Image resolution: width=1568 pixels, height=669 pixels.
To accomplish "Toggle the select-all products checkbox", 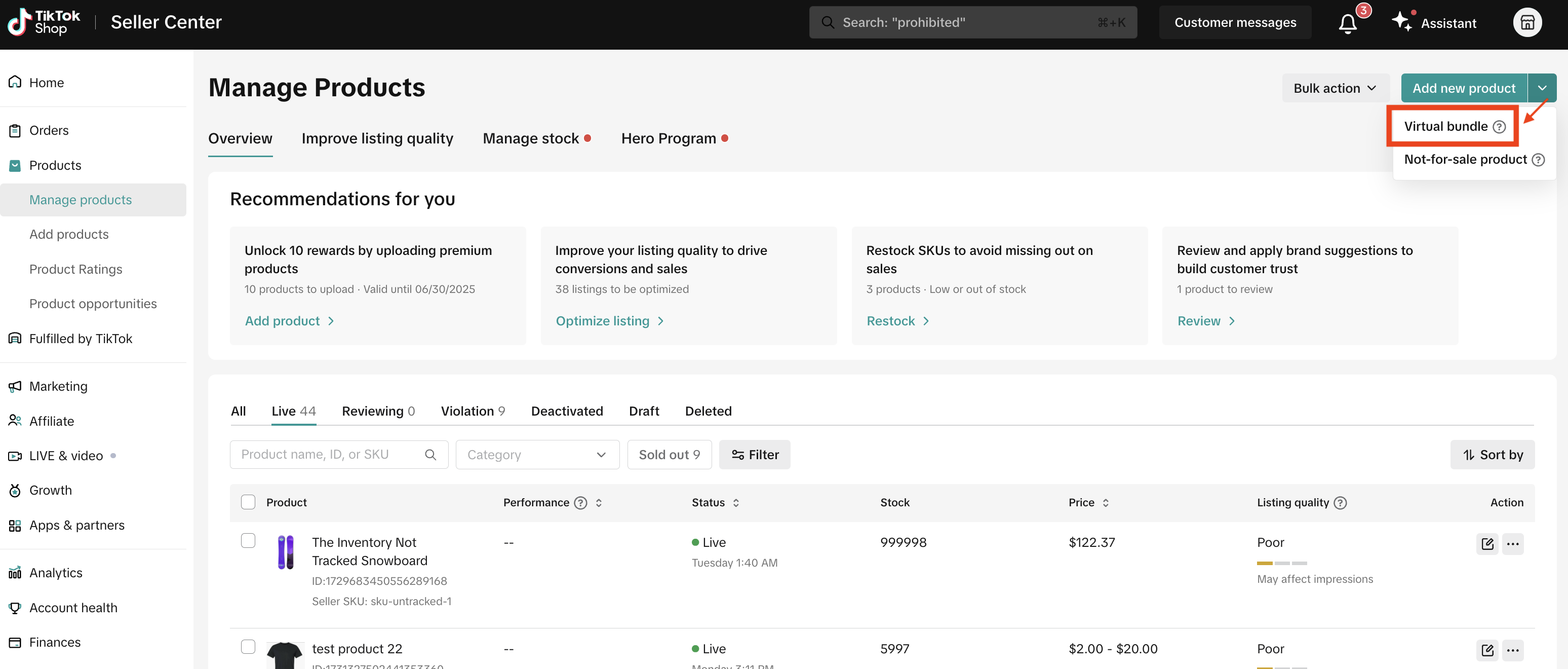I will (x=248, y=502).
